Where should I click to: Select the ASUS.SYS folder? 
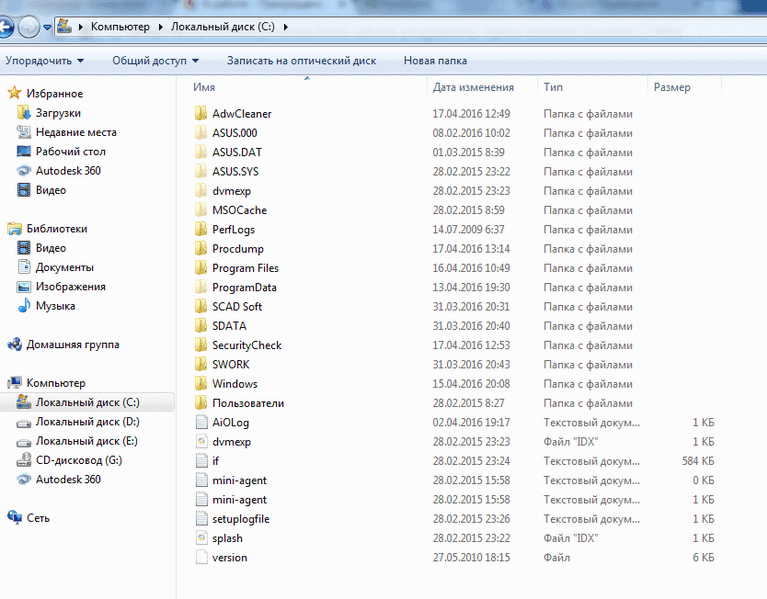pyautogui.click(x=235, y=172)
